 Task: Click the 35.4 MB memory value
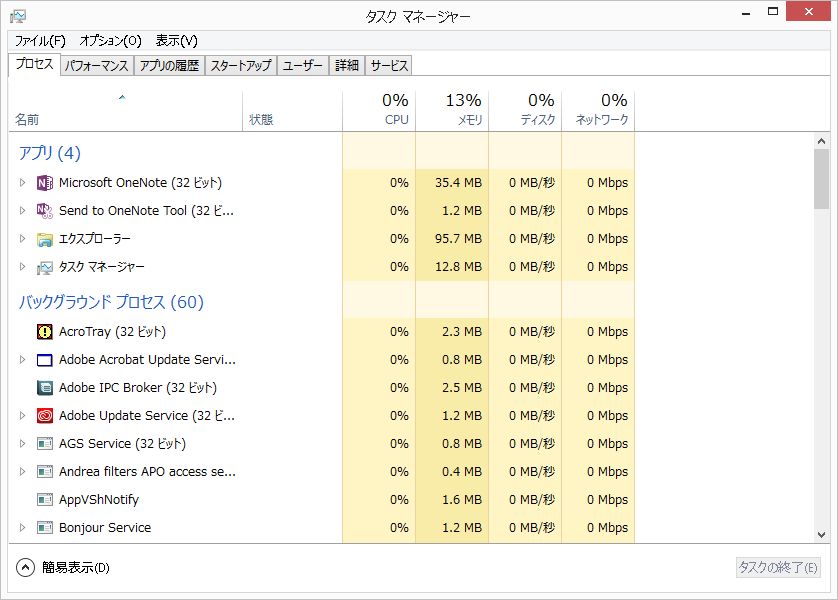(458, 183)
